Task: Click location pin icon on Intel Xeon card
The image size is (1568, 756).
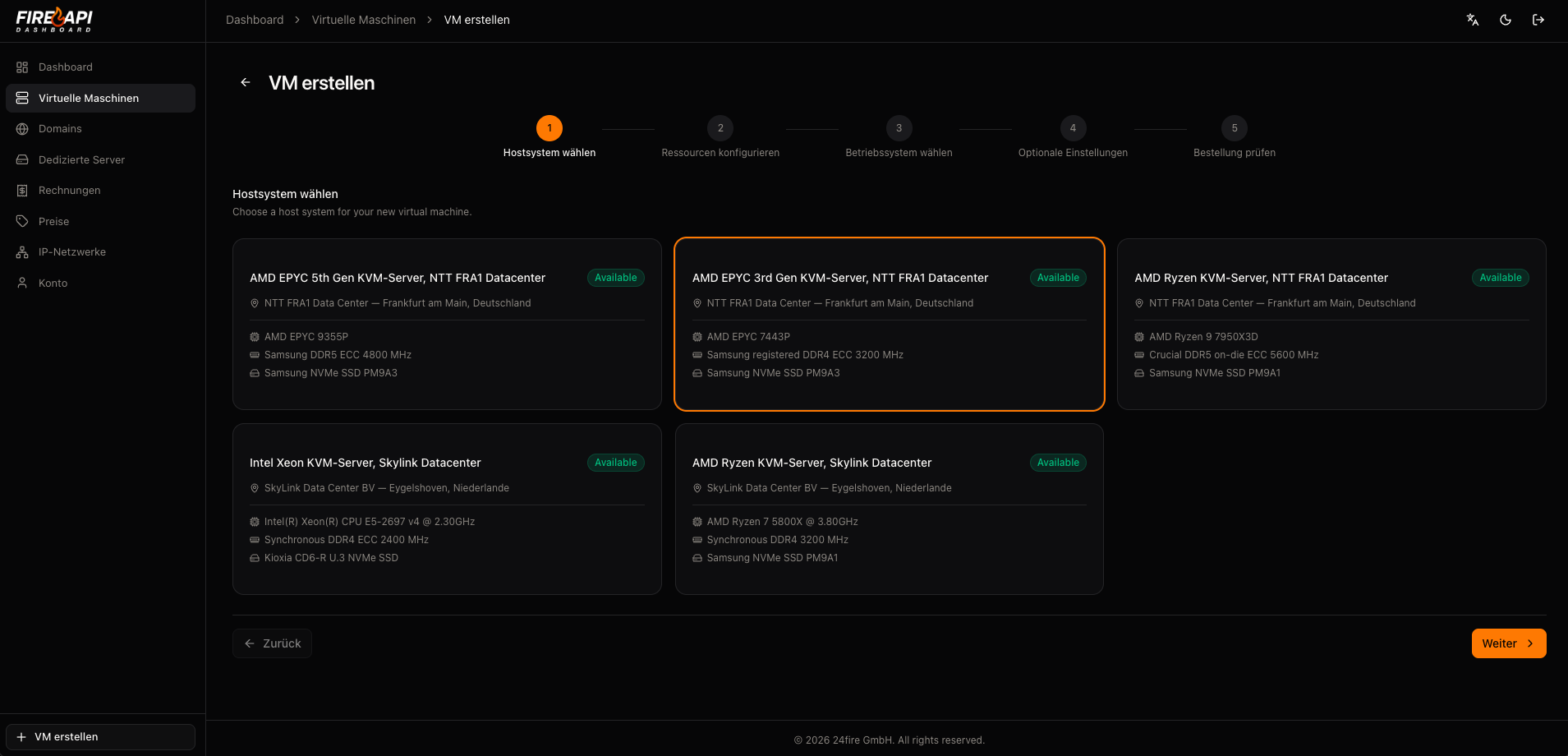Action: [x=255, y=488]
